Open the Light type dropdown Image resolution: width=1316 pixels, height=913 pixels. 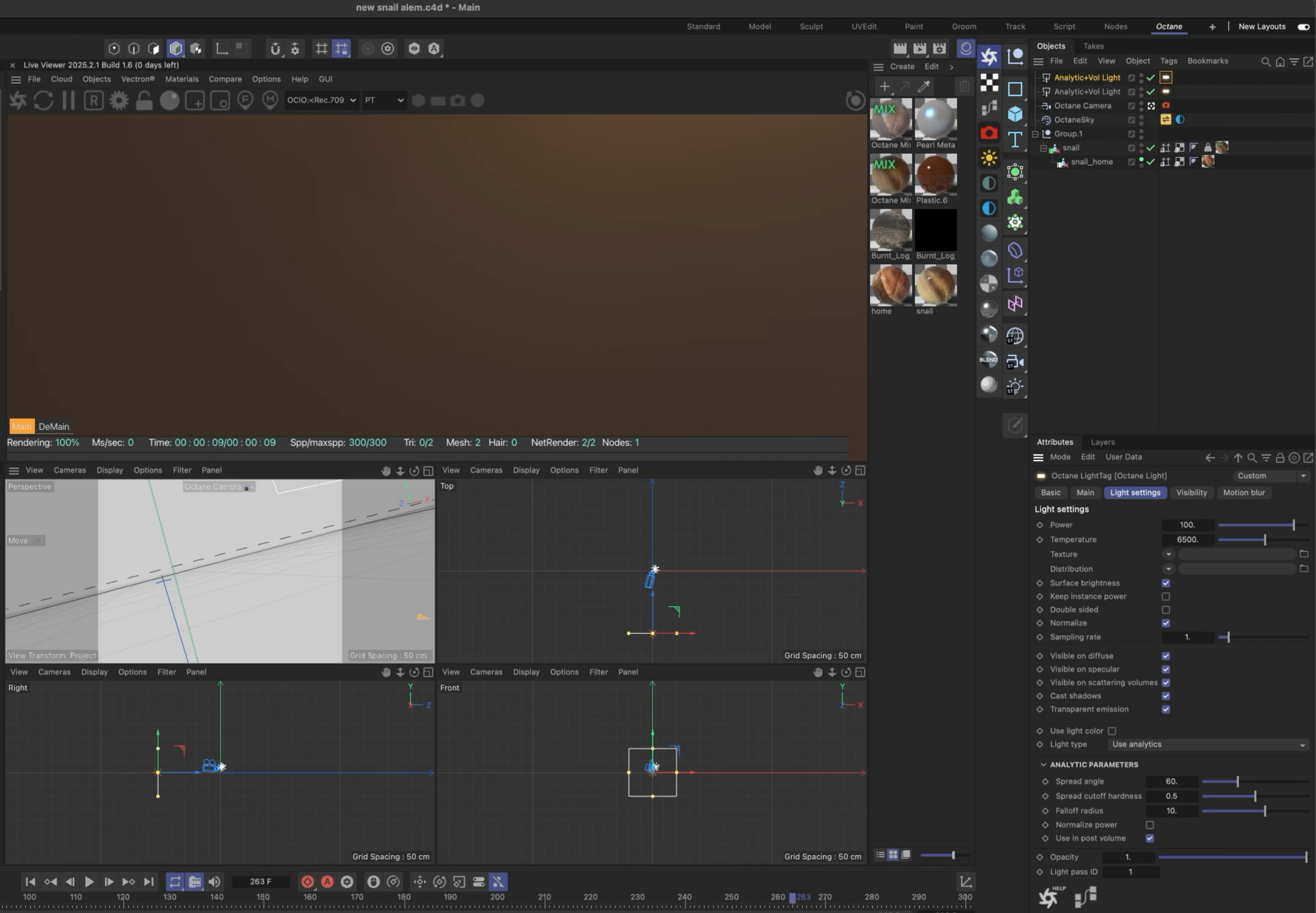1208,744
